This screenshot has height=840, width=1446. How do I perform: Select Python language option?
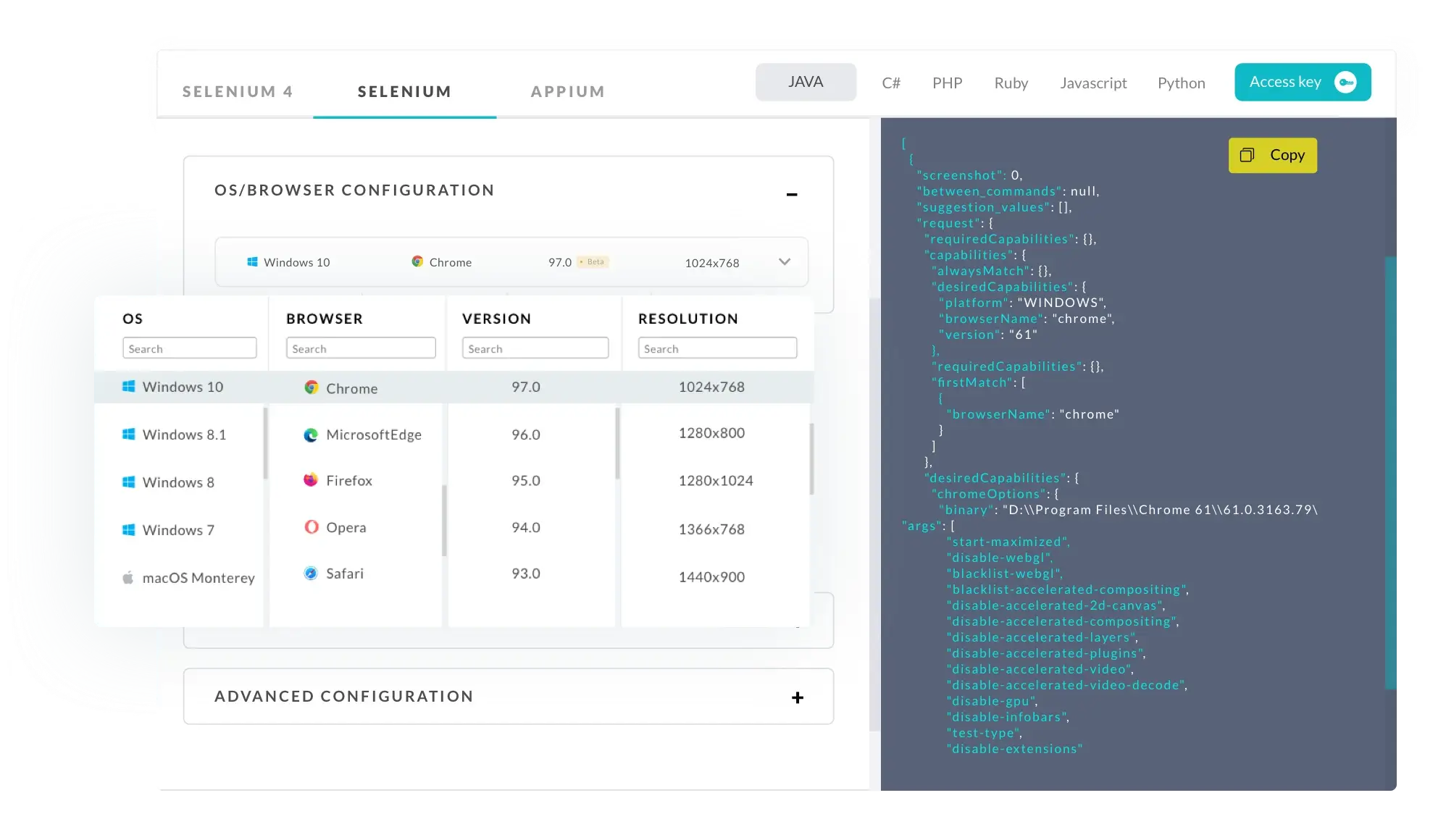point(1180,82)
